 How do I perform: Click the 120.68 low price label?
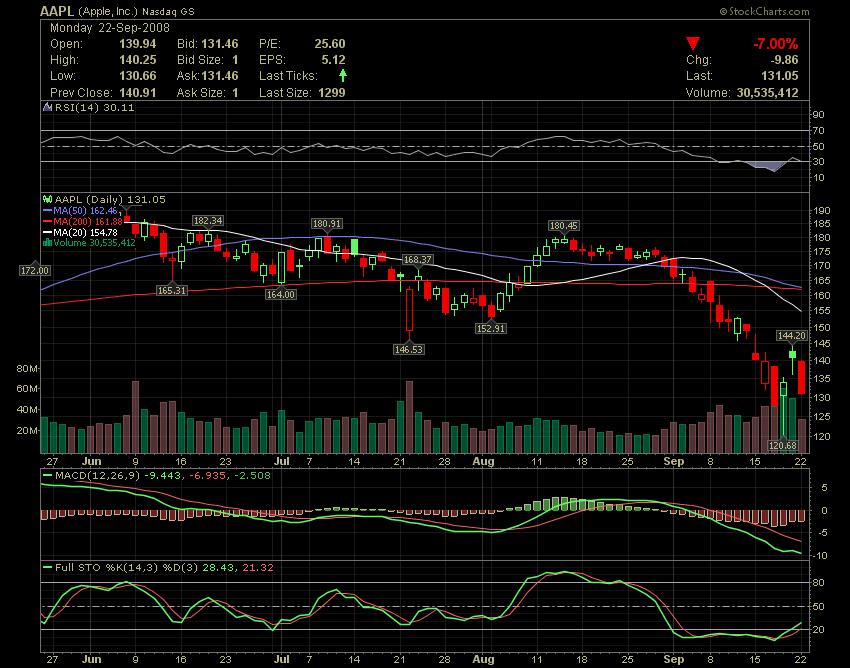pyautogui.click(x=783, y=446)
